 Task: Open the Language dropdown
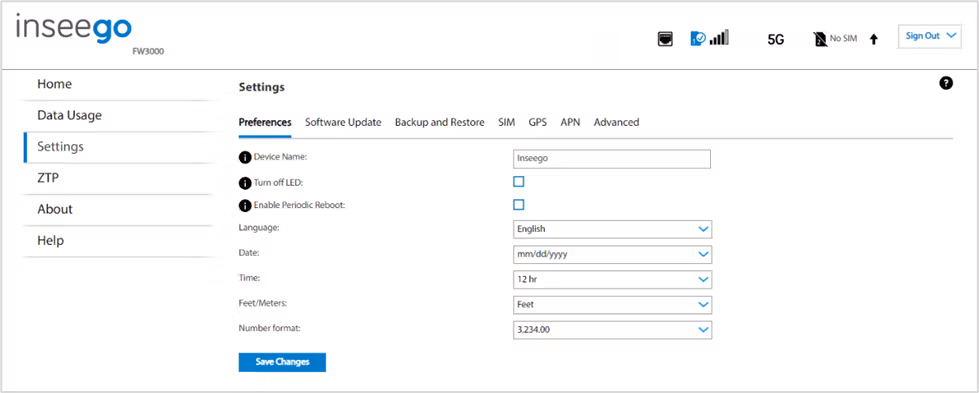click(x=612, y=229)
